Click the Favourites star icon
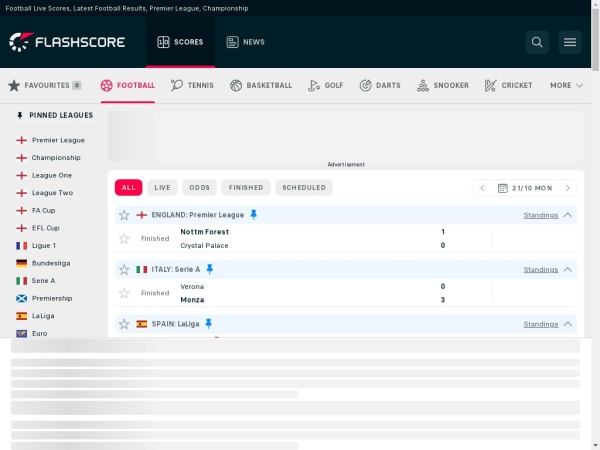This screenshot has width=600, height=450. [x=14, y=85]
